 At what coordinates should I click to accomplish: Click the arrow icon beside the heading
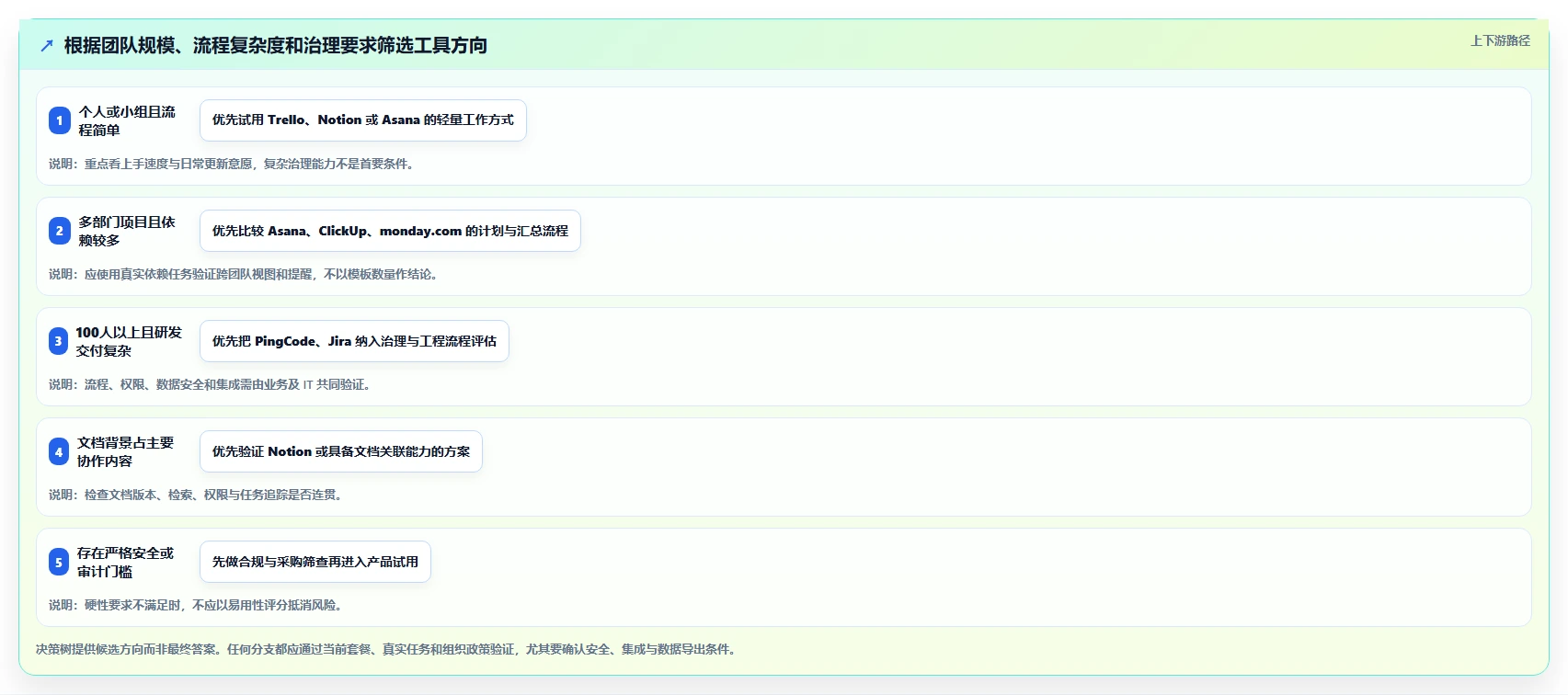47,45
